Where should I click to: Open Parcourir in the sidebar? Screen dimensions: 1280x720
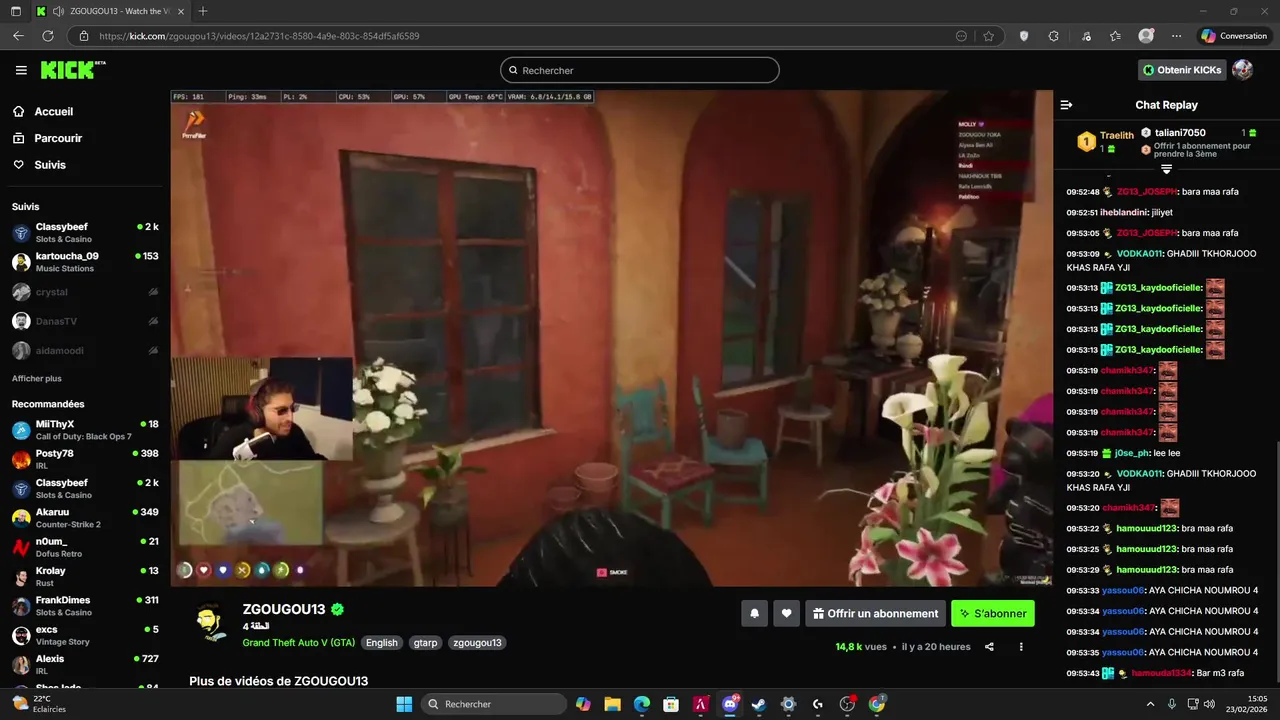point(58,138)
